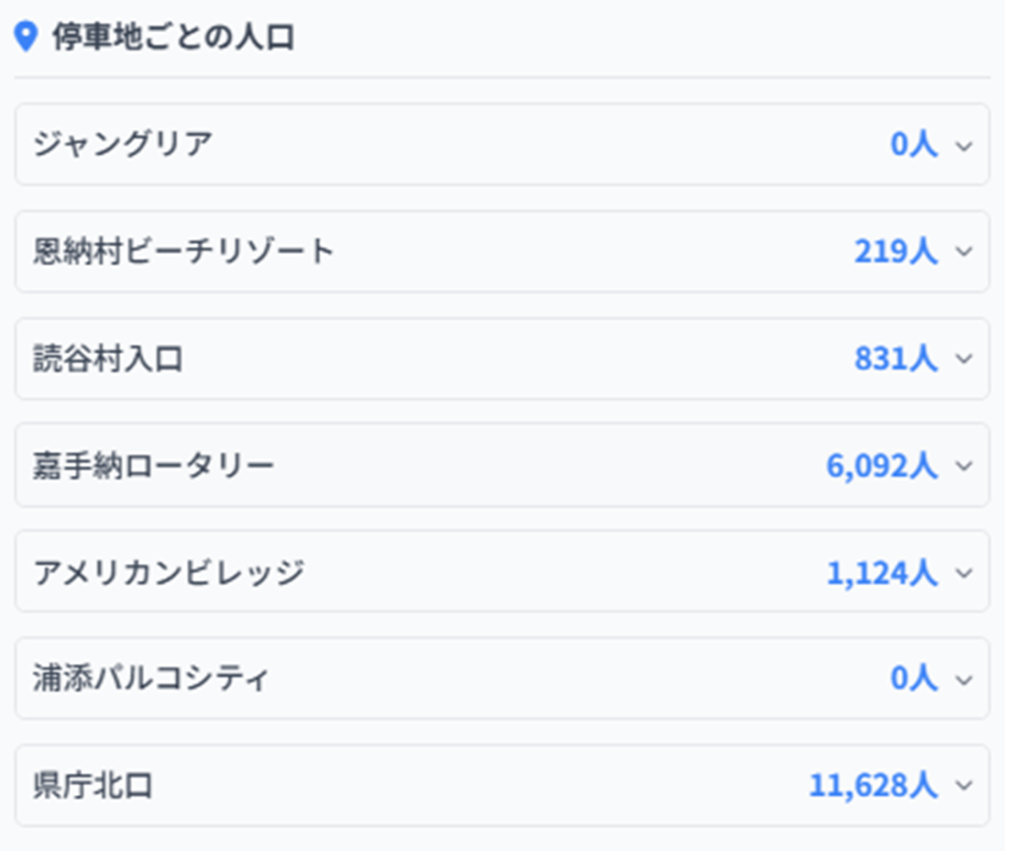
Task: Click the 831人 population value
Action: 895,359
